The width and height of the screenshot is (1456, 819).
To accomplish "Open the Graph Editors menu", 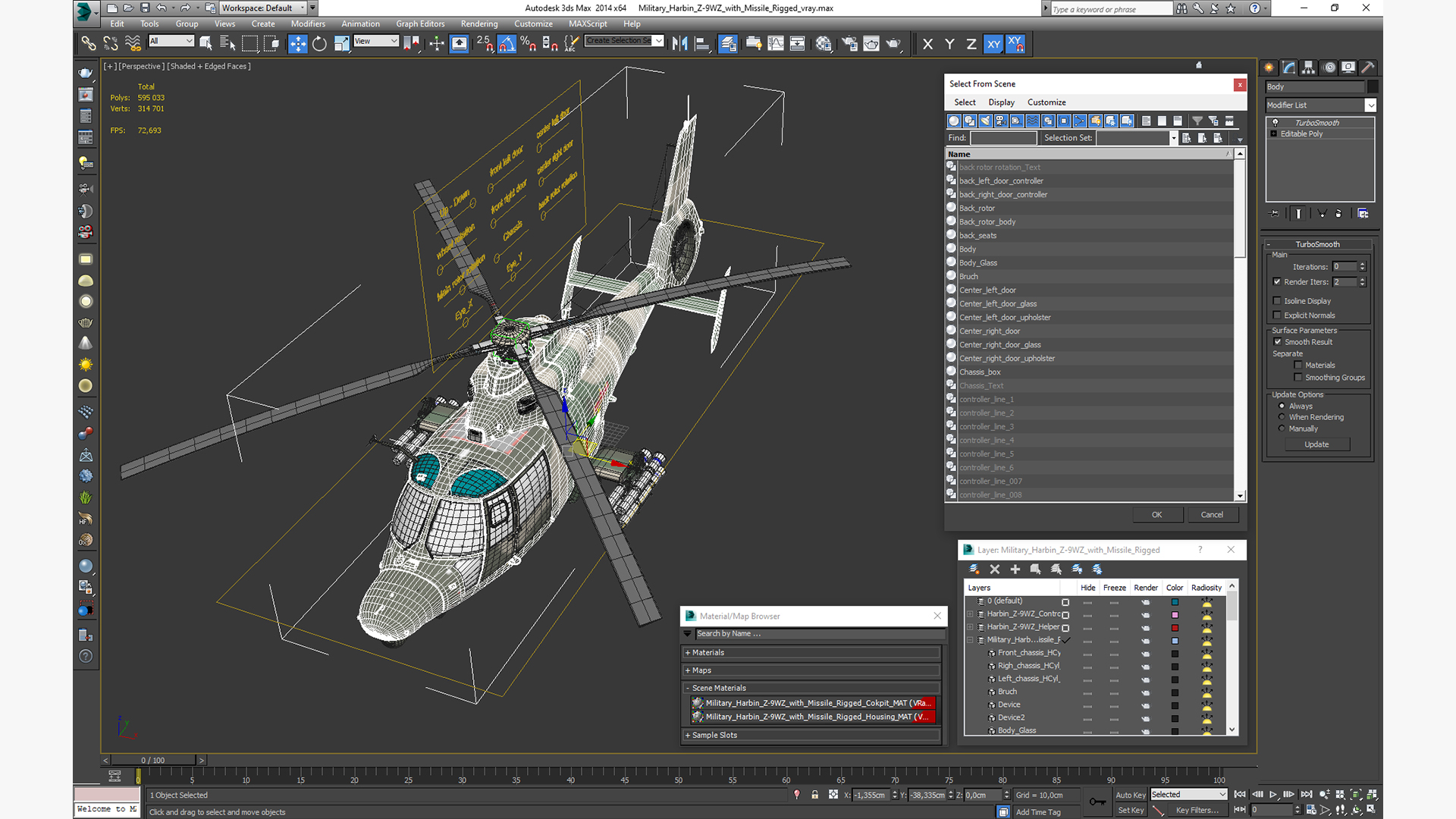I will click(419, 24).
